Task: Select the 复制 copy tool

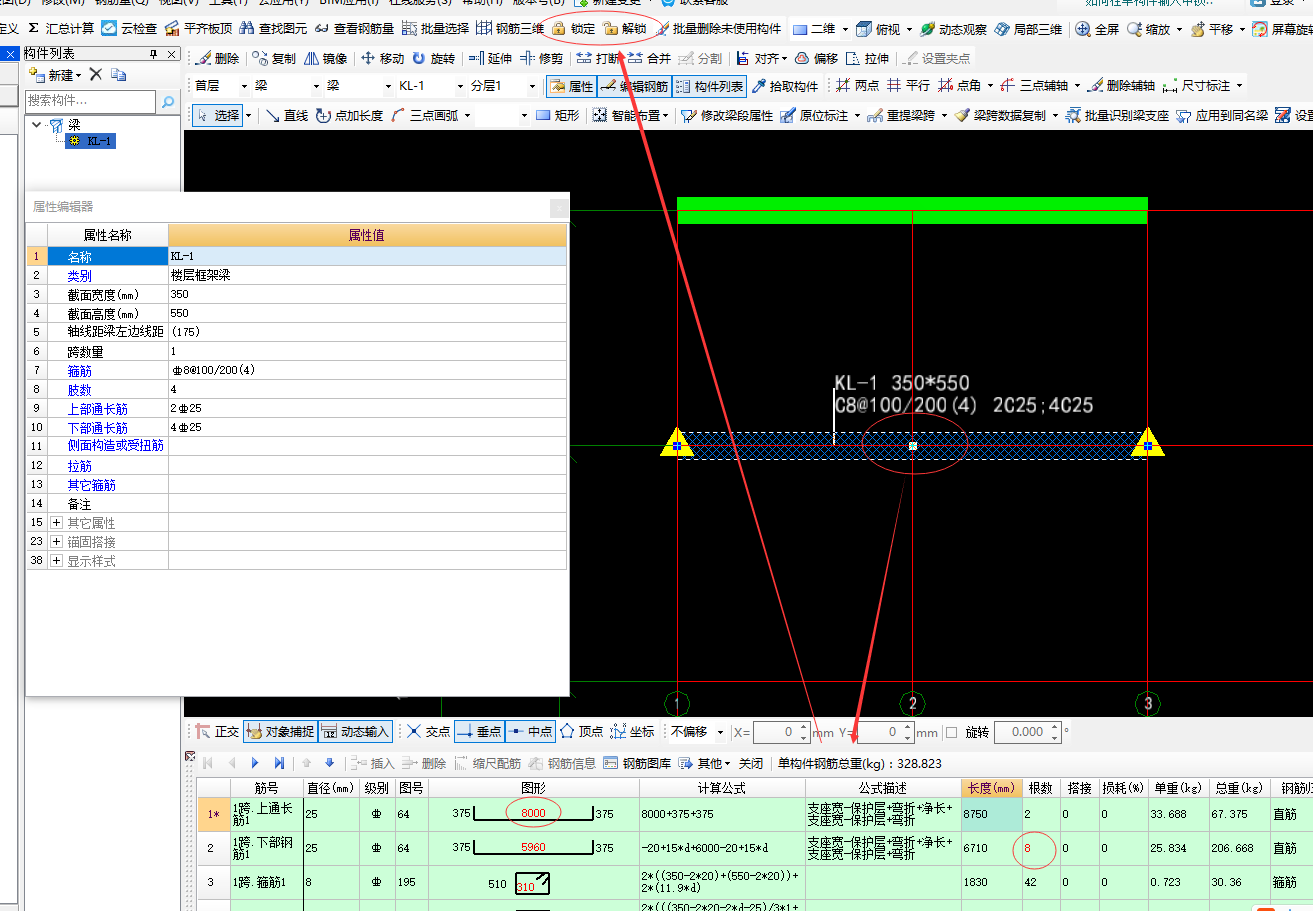Action: (x=274, y=59)
